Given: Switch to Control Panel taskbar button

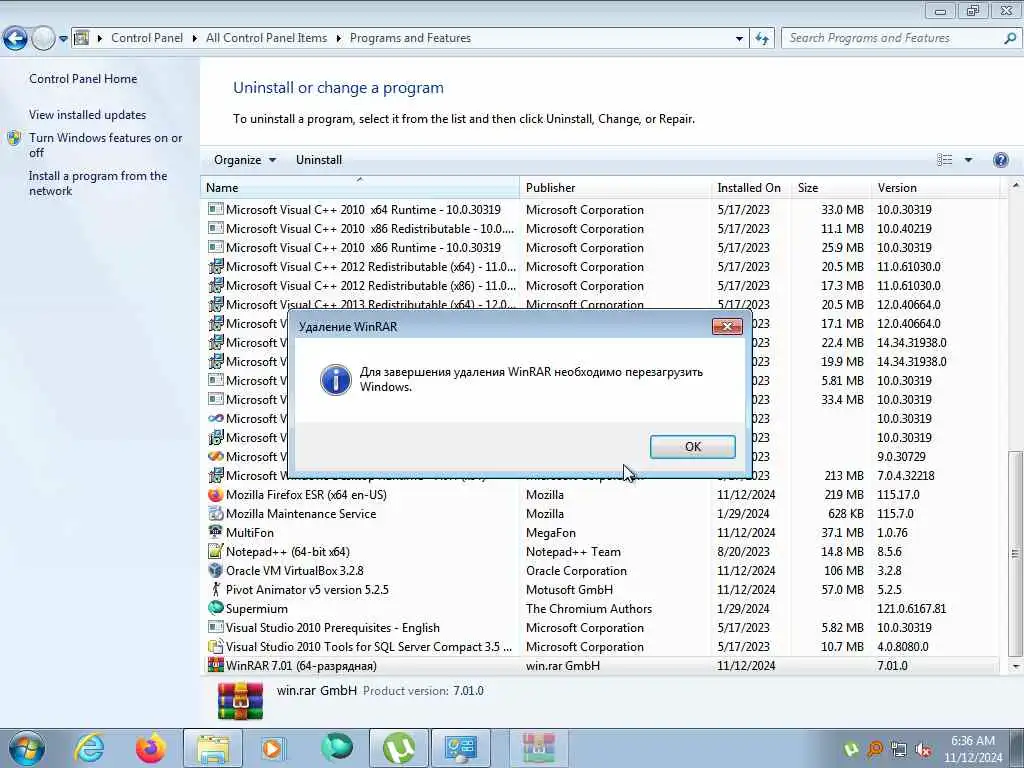Looking at the screenshot, I should point(461,748).
